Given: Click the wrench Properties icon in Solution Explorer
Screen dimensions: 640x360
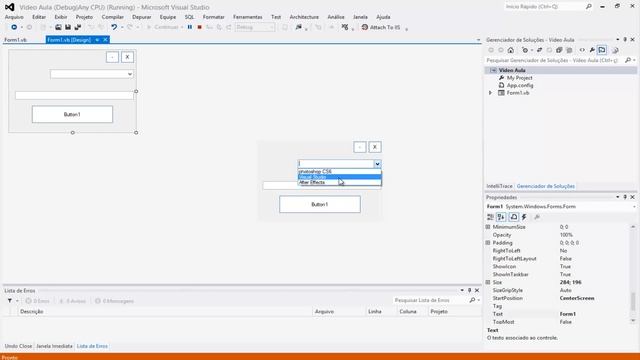Looking at the screenshot, I should coord(592,50).
